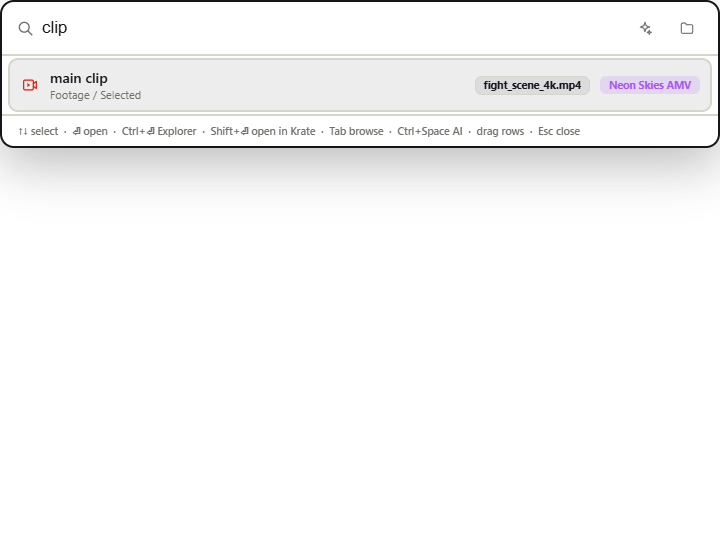Click the search field containing "clip"
This screenshot has width=720, height=540.
pyautogui.click(x=335, y=28)
